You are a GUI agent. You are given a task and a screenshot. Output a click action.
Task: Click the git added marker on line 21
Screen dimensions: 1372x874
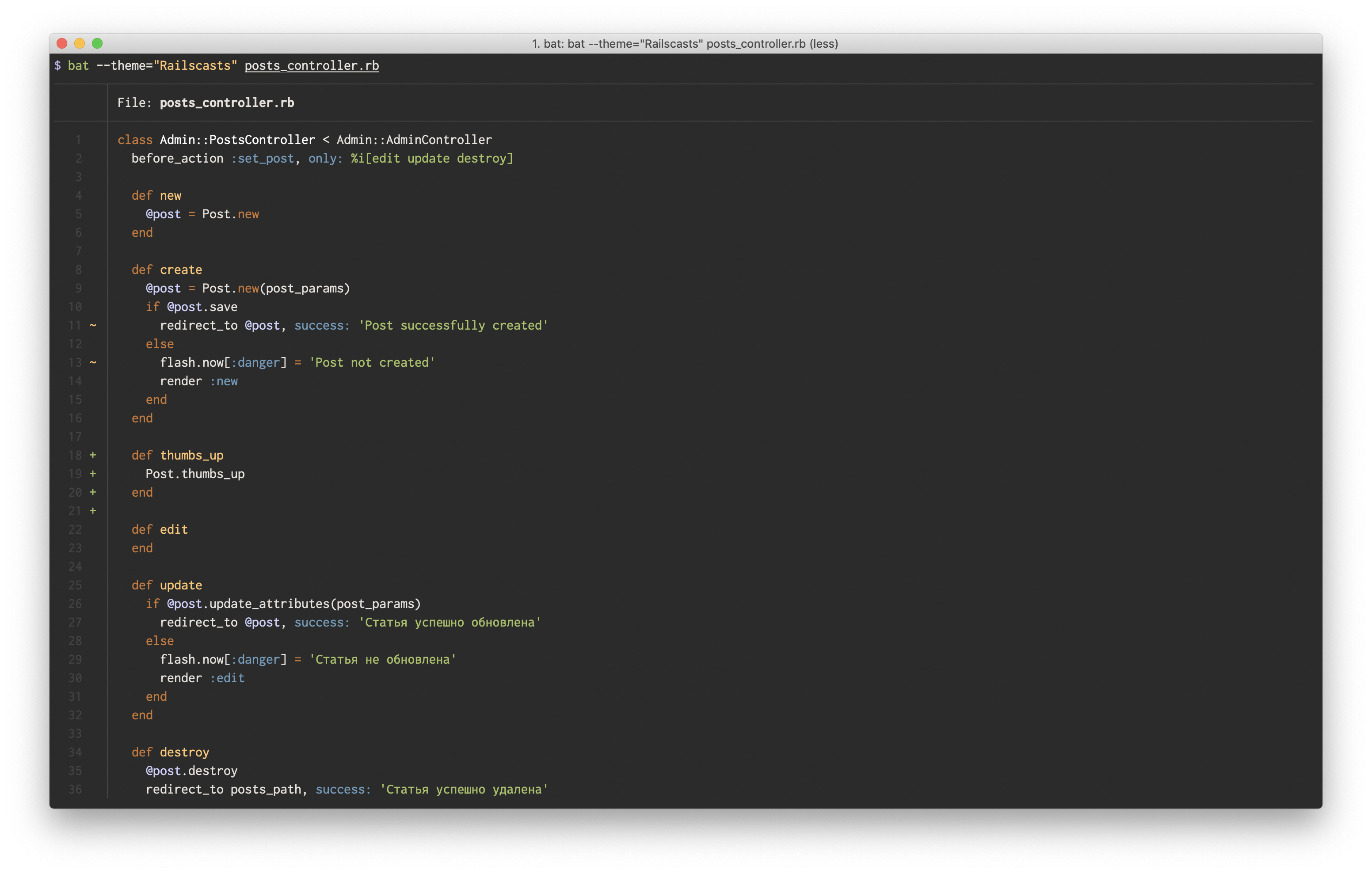click(93, 511)
